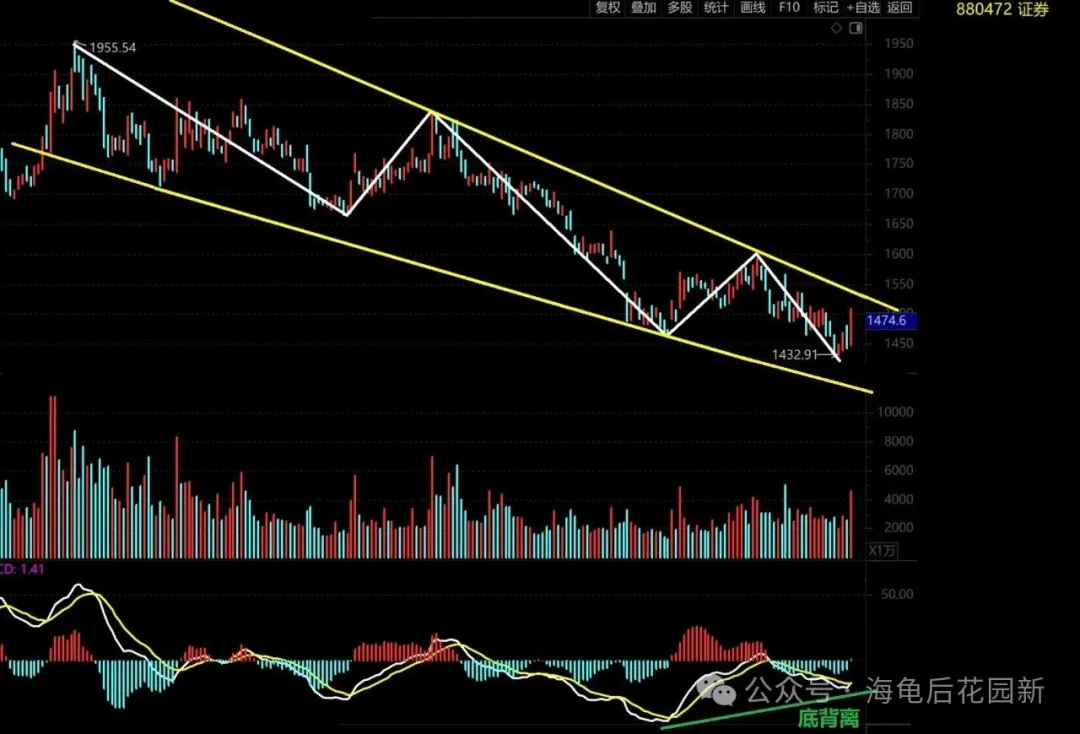Viewport: 1080px width, 734px height.
Task: Click the 返回 back button
Action: (900, 8)
